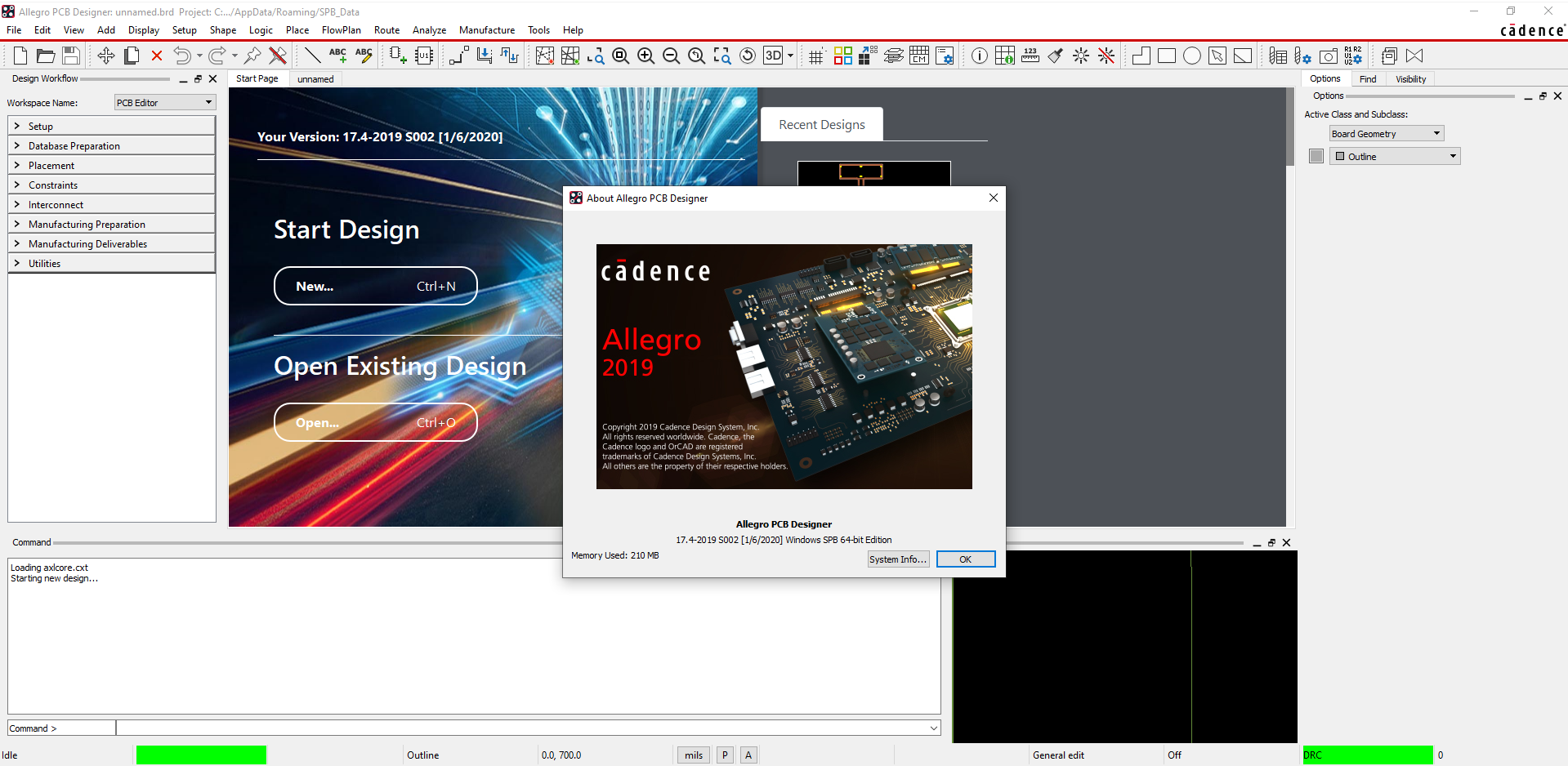Select the Add Text ABC icon
Viewport: 1568px width, 766px height.
(x=337, y=56)
